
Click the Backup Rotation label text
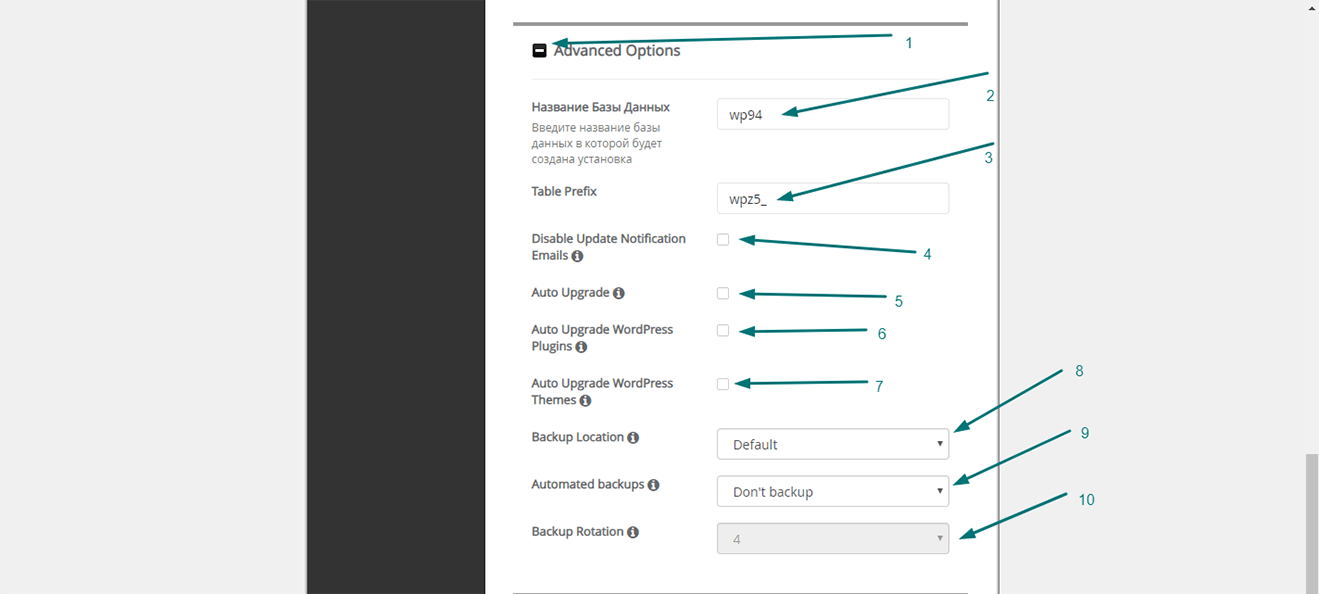click(577, 532)
